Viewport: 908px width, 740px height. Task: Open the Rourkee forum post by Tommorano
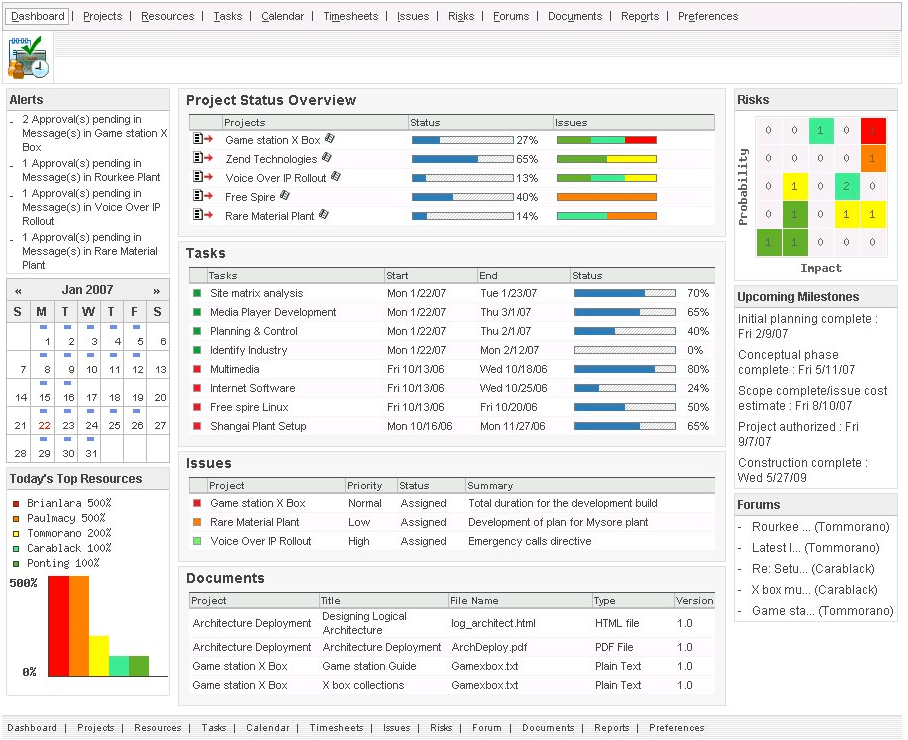point(821,527)
